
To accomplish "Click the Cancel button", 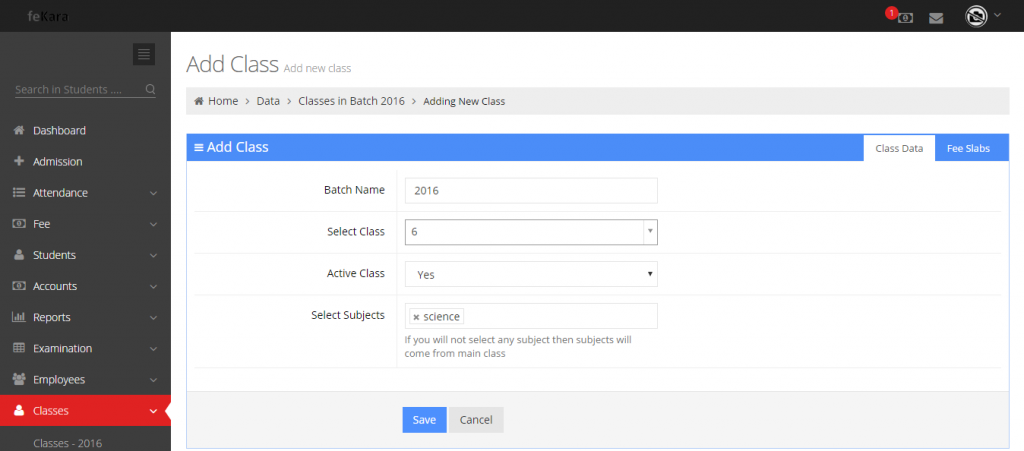I will [x=475, y=420].
